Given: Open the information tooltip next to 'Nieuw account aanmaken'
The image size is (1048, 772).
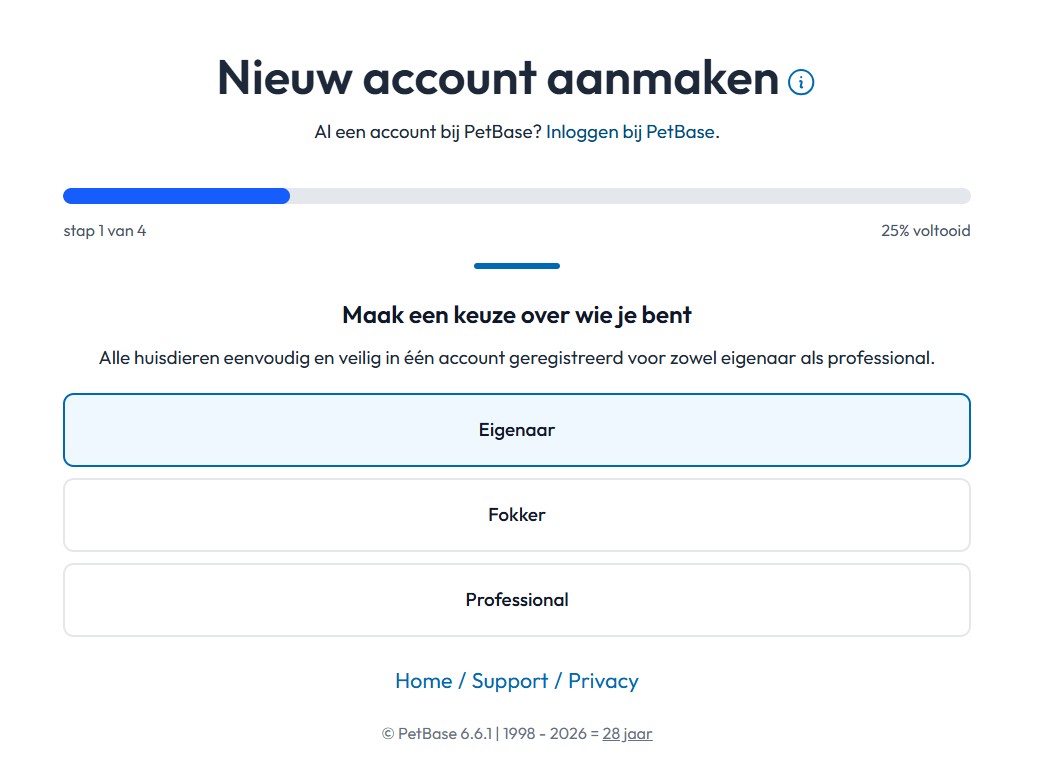Looking at the screenshot, I should coord(799,83).
